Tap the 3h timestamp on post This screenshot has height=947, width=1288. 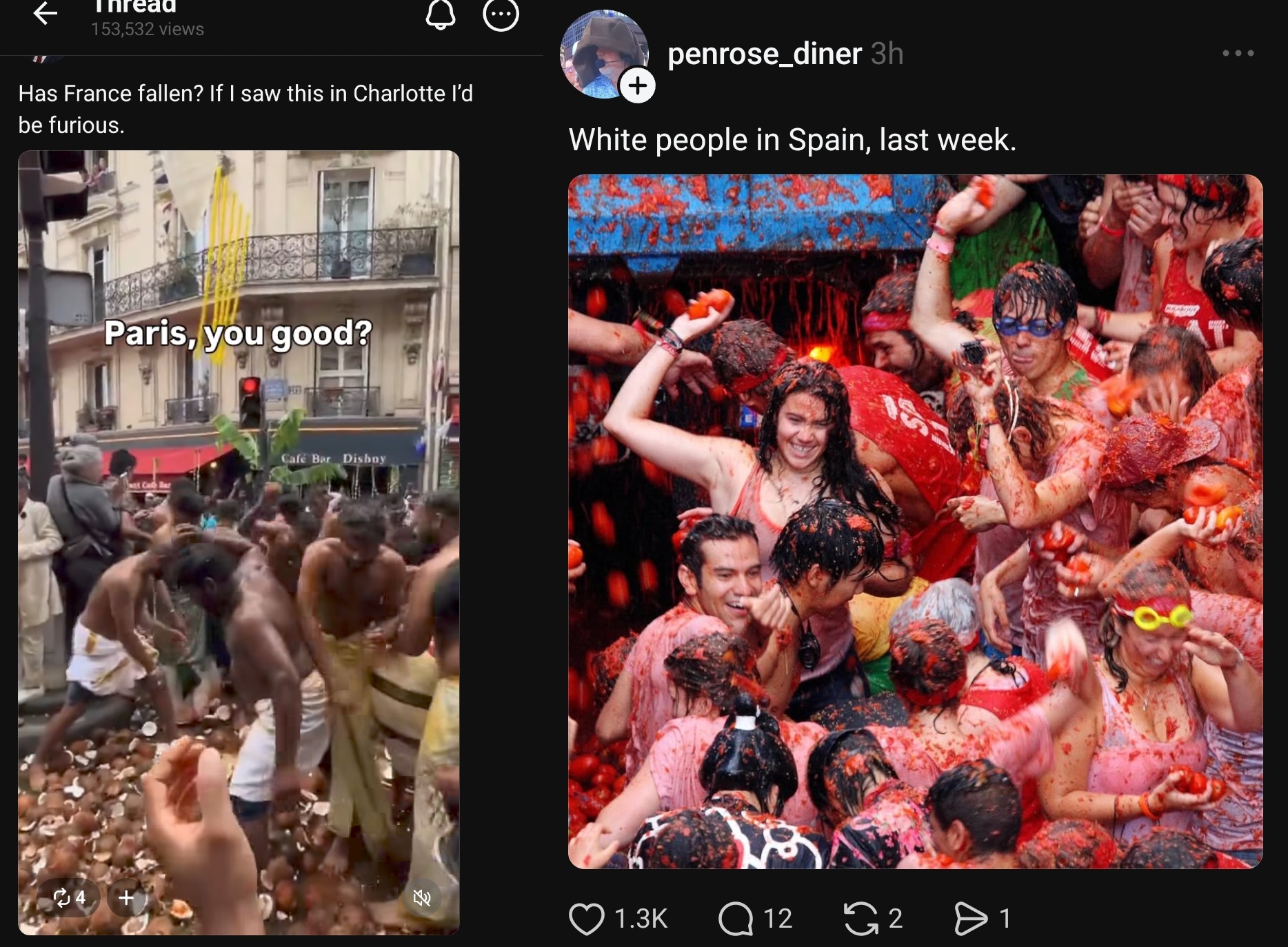point(887,54)
